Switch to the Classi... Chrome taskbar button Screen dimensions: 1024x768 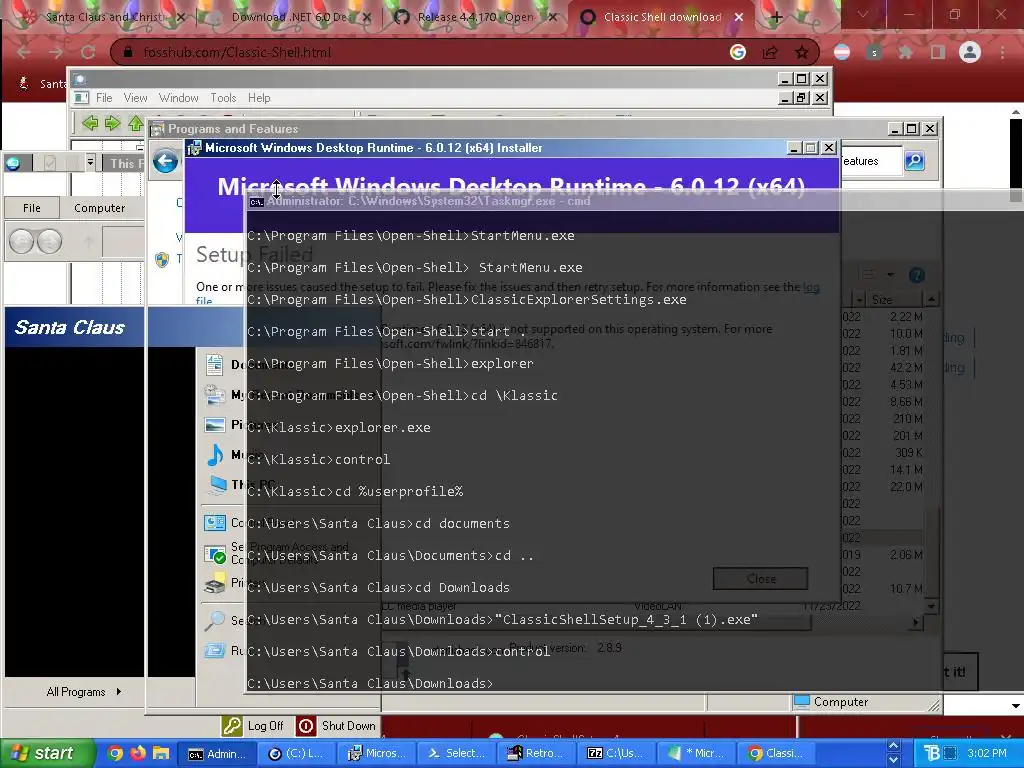click(776, 753)
